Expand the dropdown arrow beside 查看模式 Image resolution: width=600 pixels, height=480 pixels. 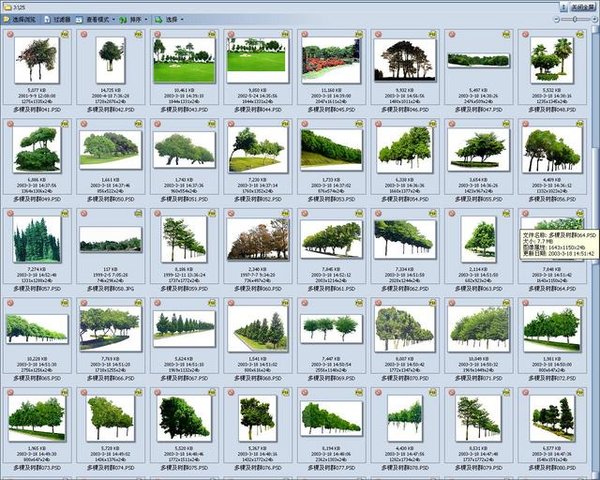114,20
